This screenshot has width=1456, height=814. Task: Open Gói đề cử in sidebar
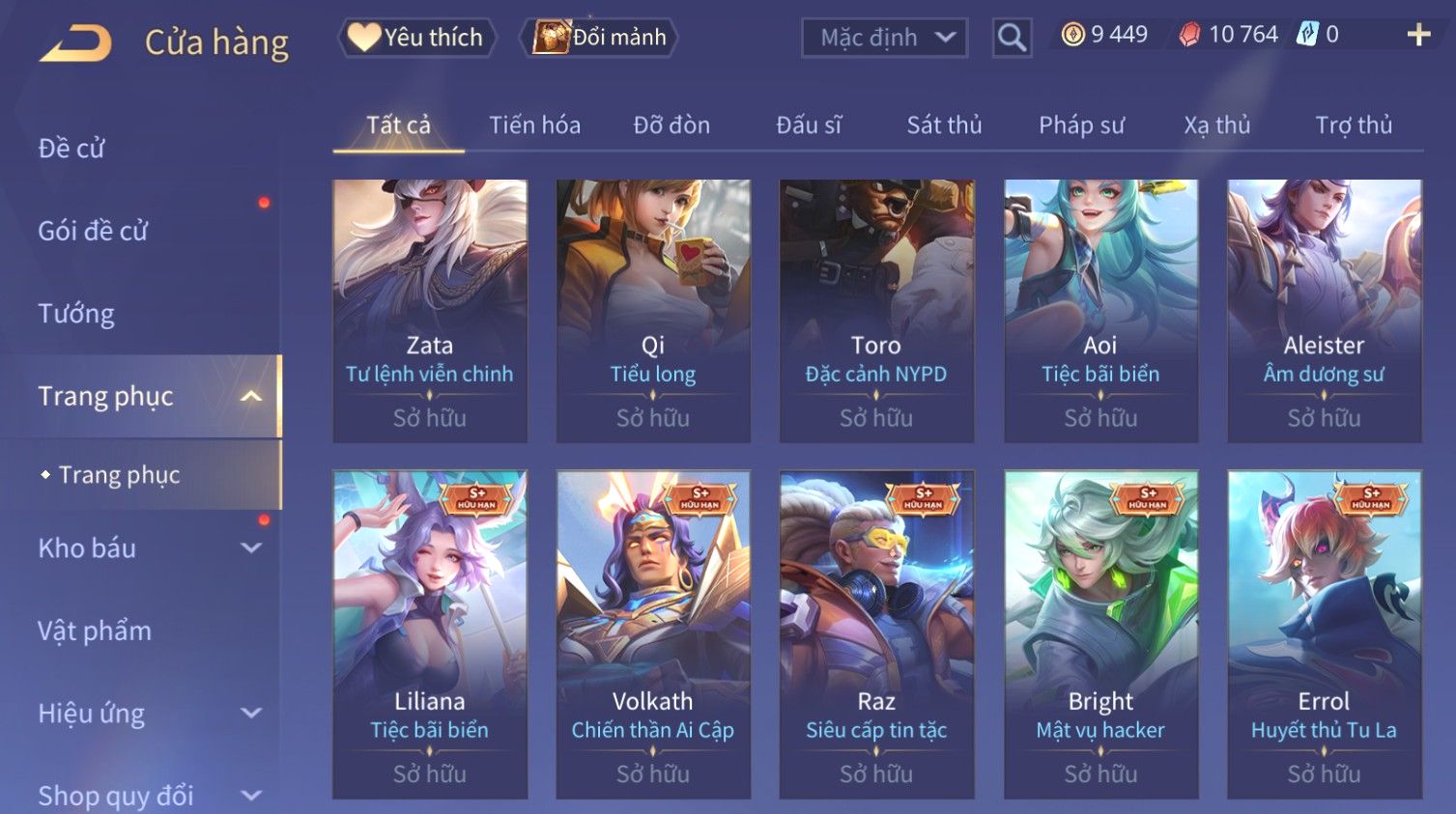click(93, 231)
